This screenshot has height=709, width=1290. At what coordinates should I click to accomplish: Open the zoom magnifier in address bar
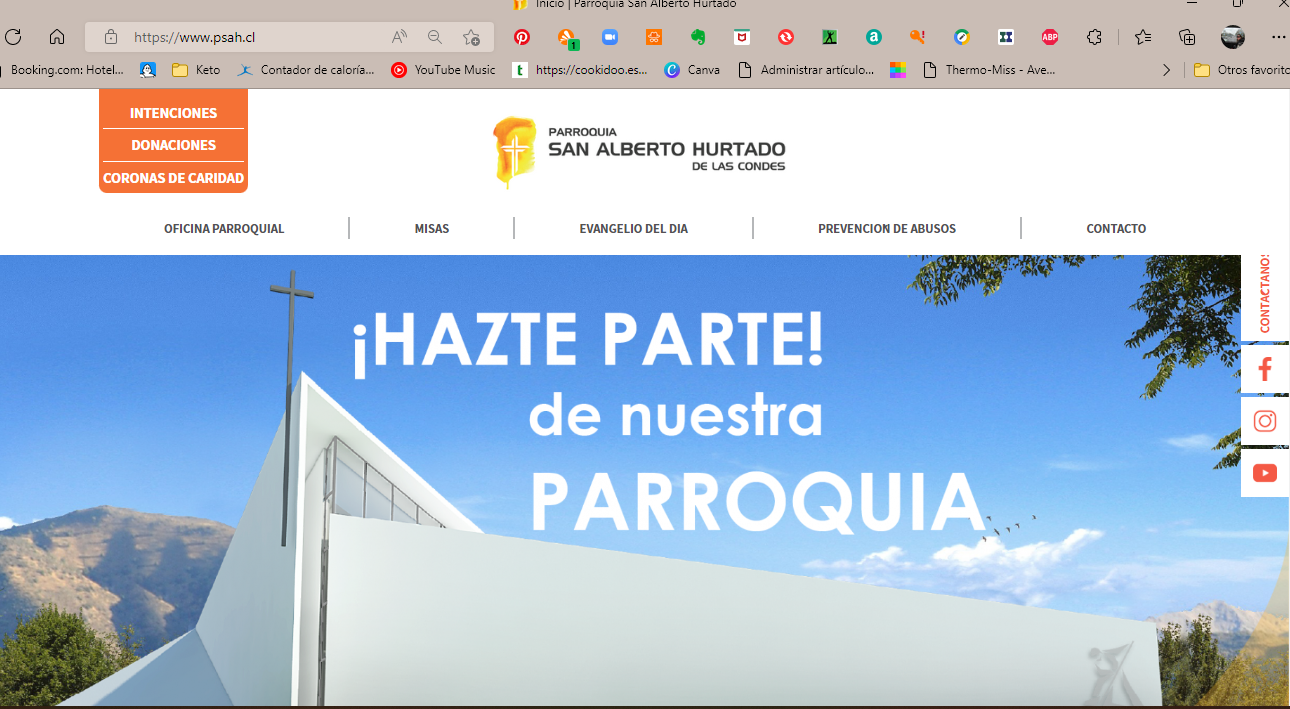click(435, 37)
